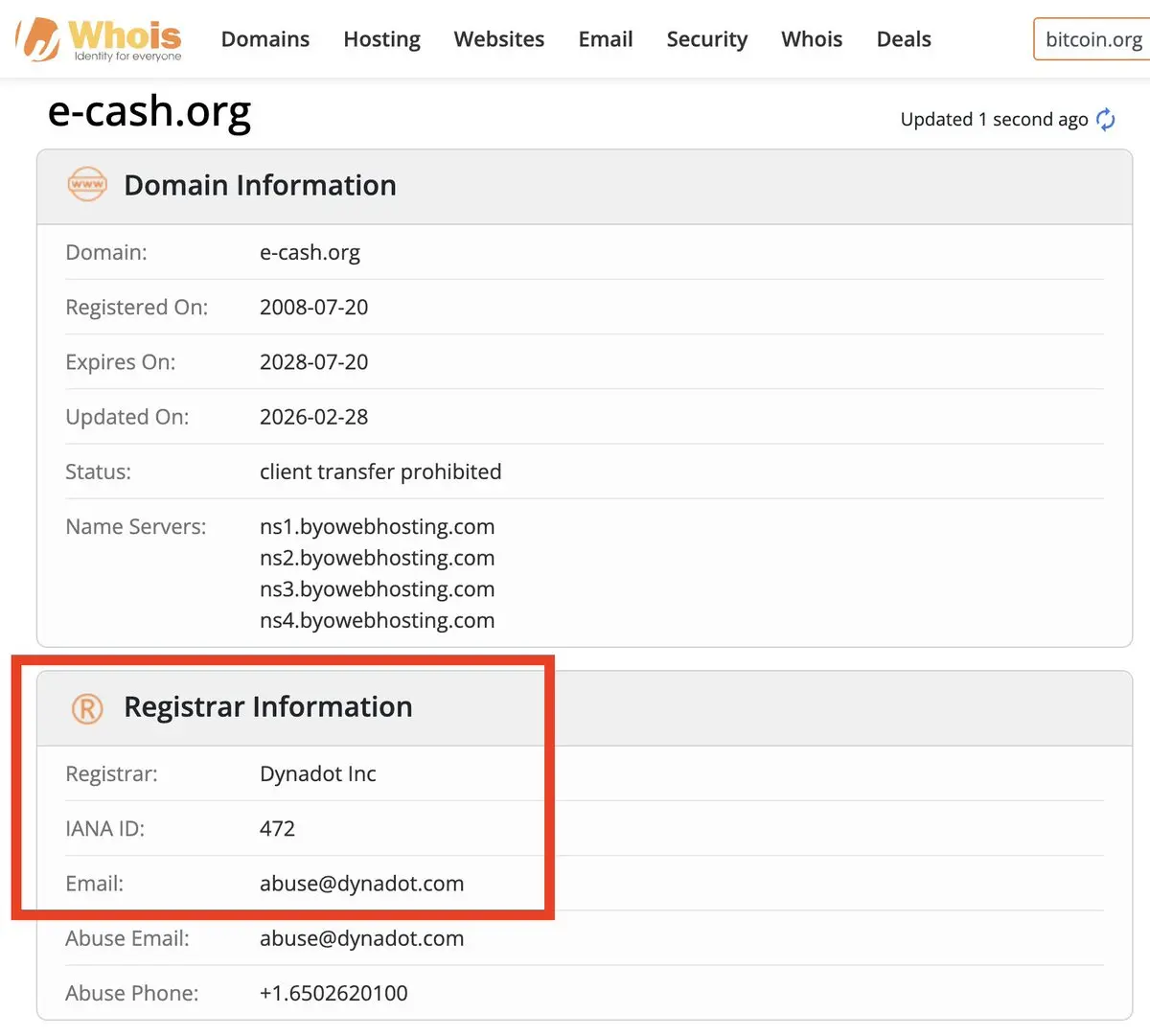This screenshot has width=1150, height=1036.
Task: Click the e-cash.org page heading
Action: coord(149,111)
